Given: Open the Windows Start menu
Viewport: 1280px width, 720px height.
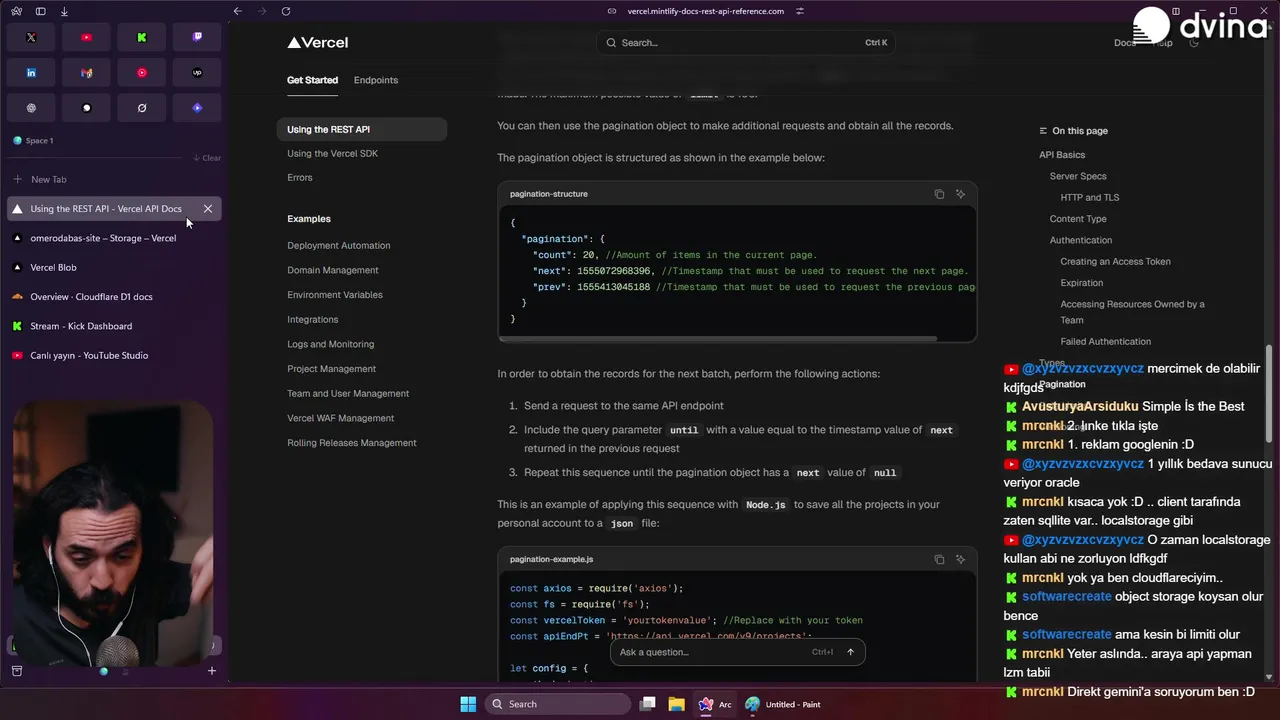Looking at the screenshot, I should pos(468,704).
